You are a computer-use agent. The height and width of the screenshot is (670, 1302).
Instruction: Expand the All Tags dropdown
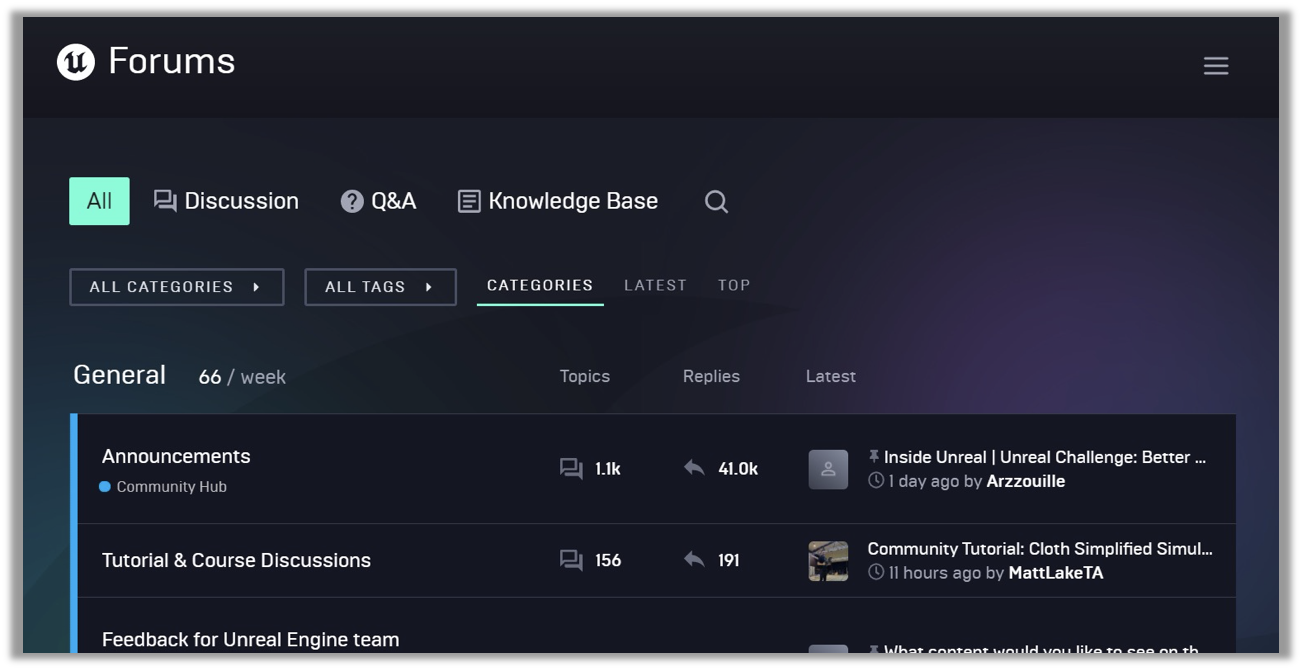[x=380, y=287]
